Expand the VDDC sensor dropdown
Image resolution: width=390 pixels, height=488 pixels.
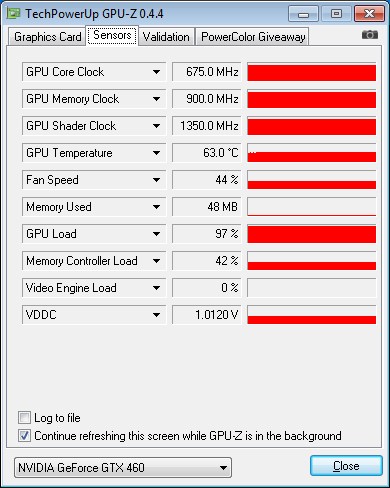(156, 315)
